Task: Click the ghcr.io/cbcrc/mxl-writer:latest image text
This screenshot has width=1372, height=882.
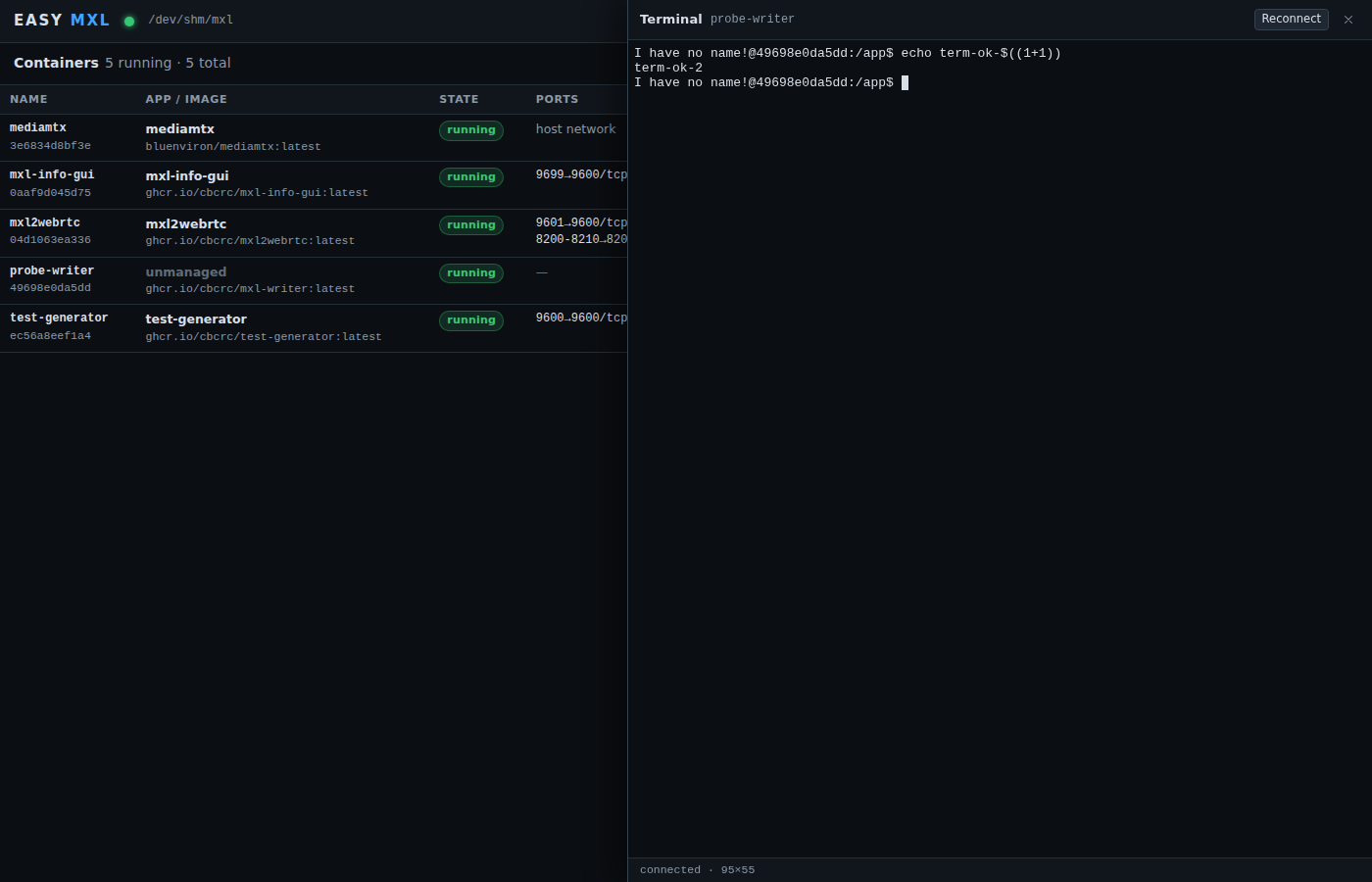Action: [250, 289]
